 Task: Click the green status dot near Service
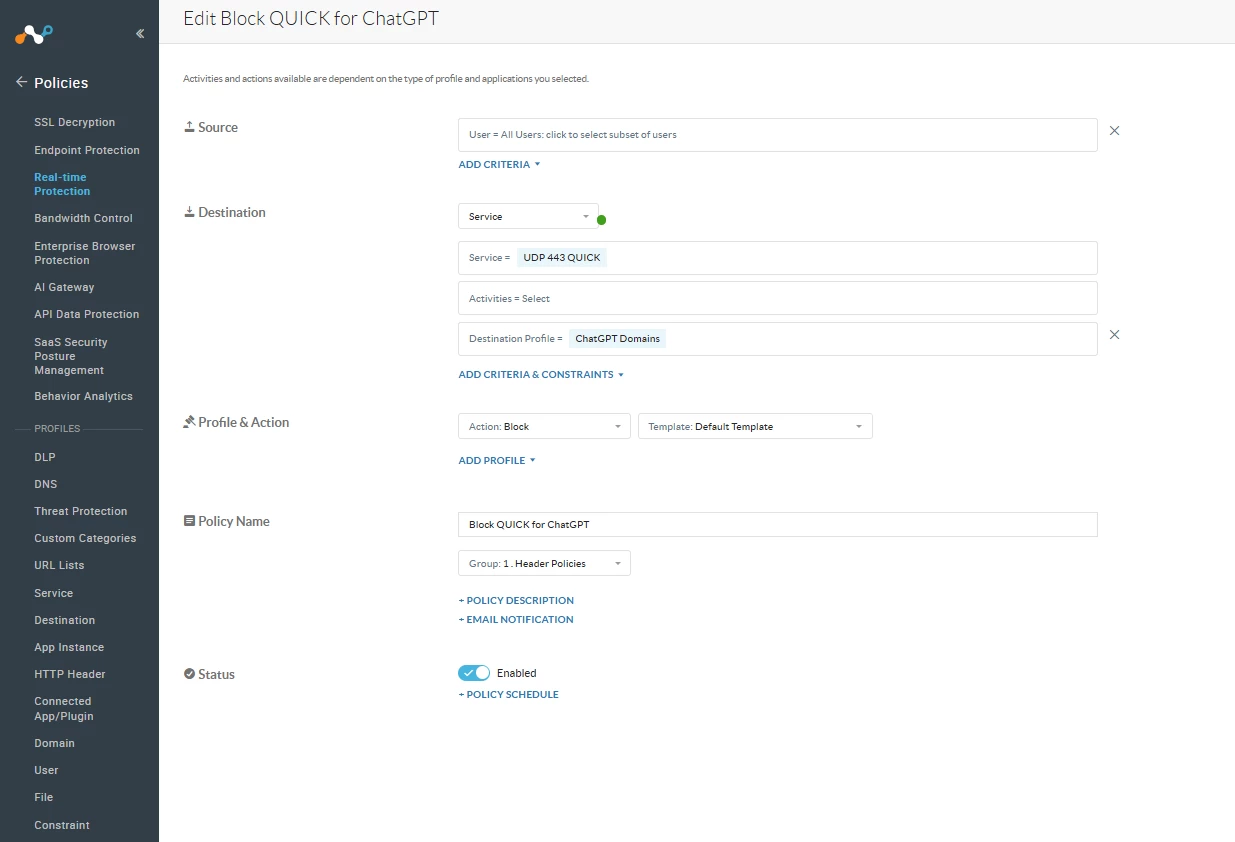pos(602,220)
